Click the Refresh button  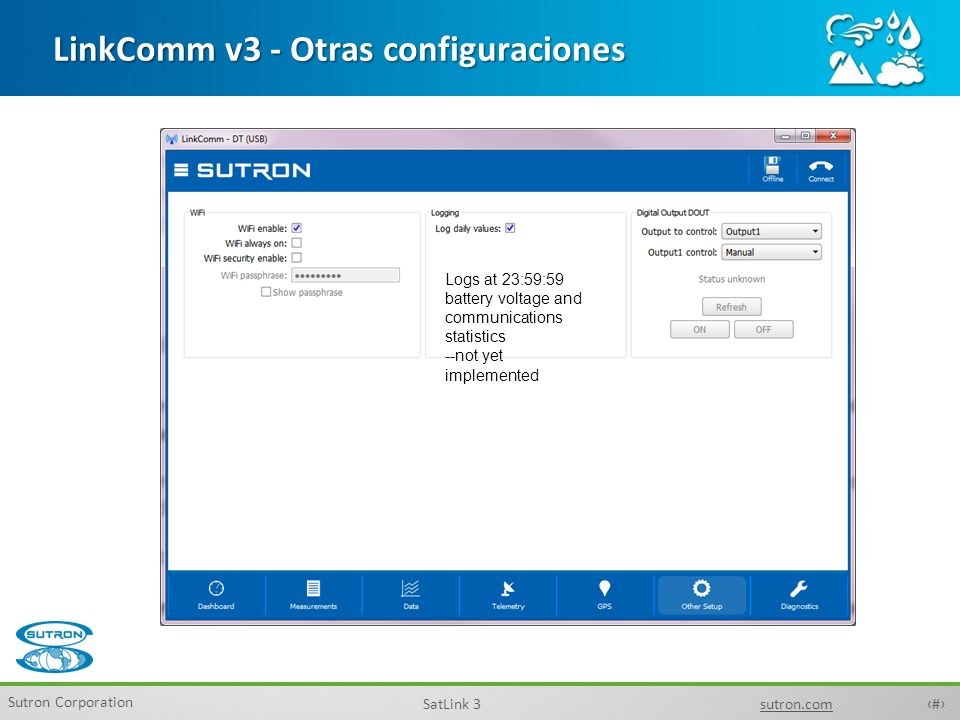[732, 307]
